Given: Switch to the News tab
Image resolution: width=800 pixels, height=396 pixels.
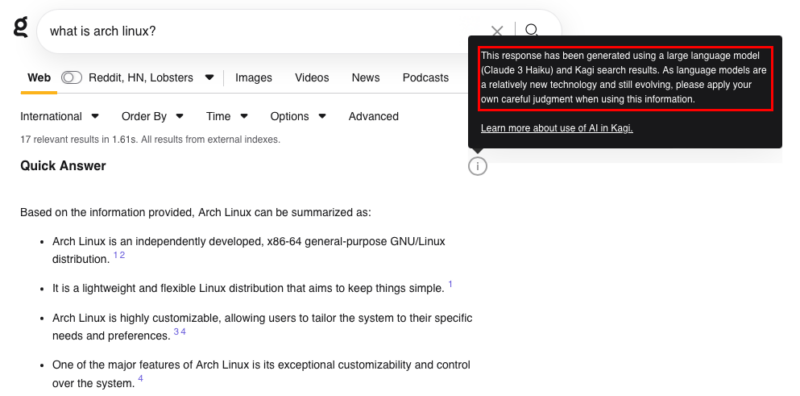Looking at the screenshot, I should (x=365, y=78).
